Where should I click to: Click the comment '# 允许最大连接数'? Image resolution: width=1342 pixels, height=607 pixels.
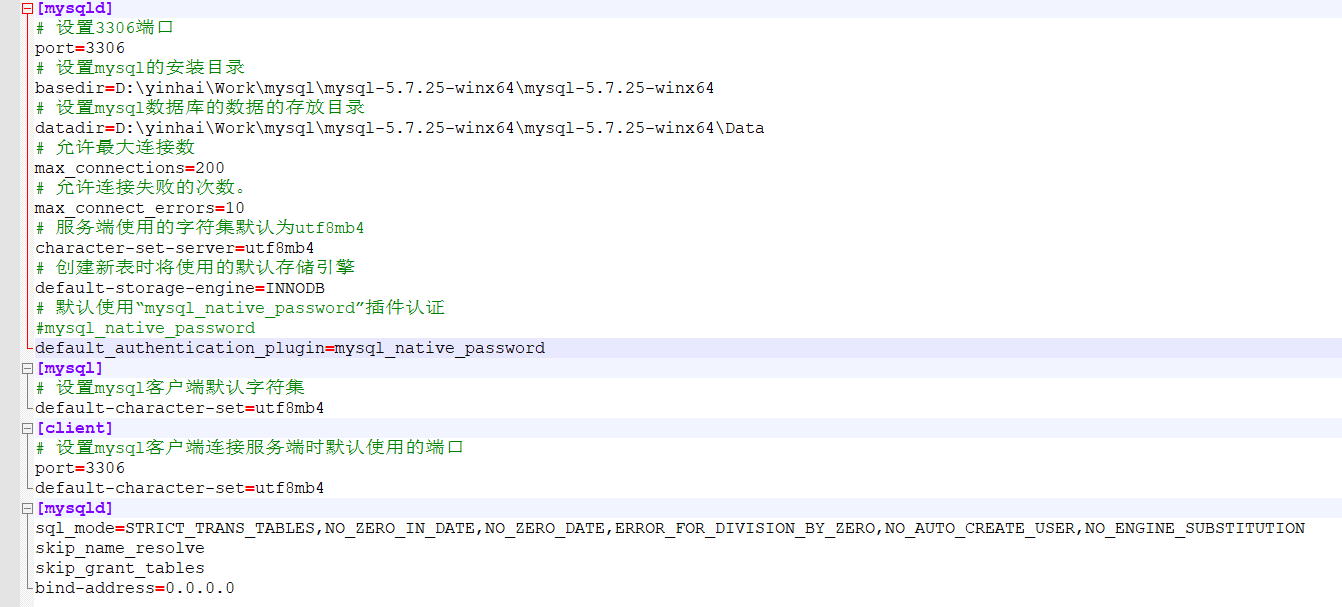115,148
